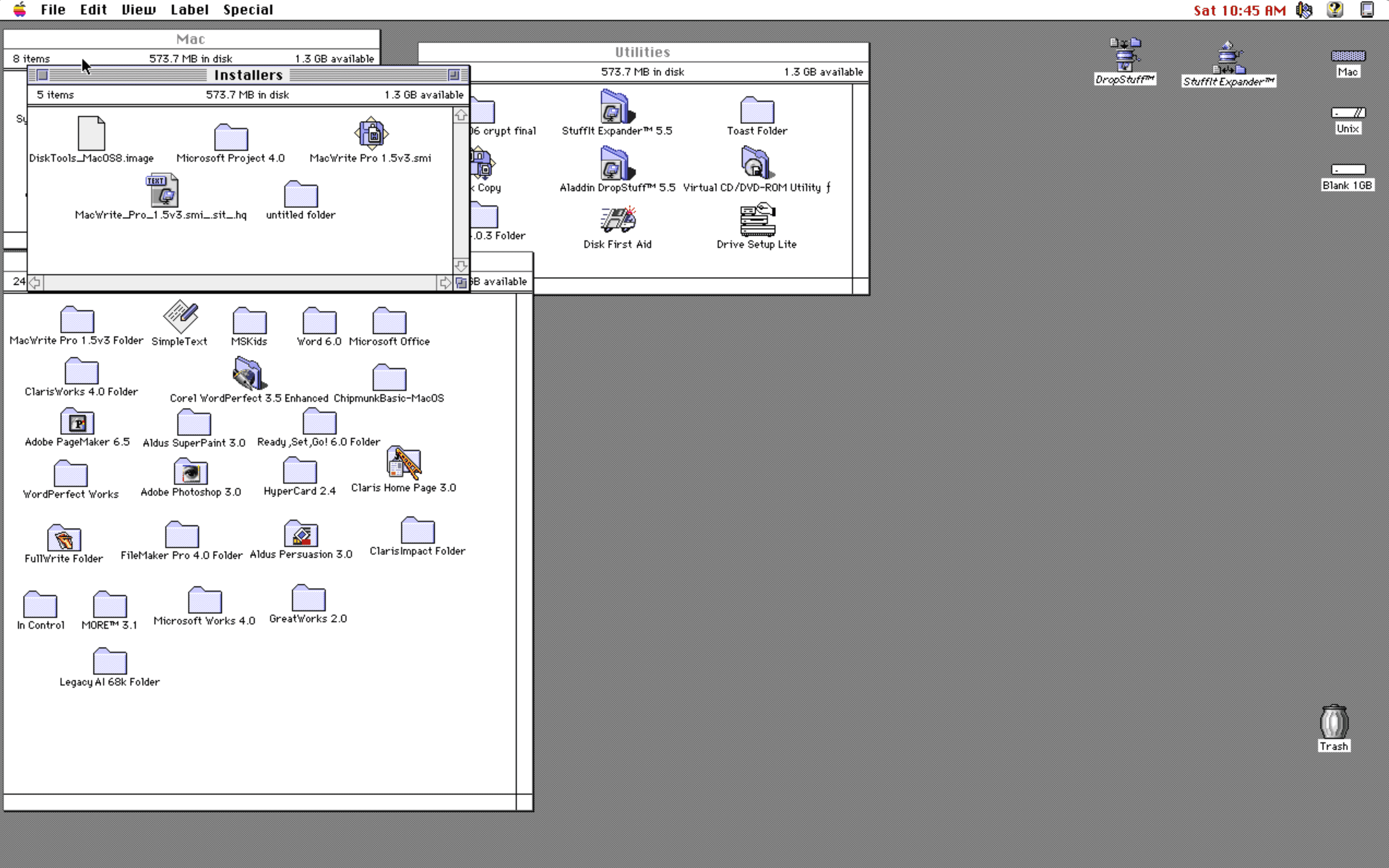Screen dimensions: 1389x868
Task: Select the StuffIt Expander desktop icon
Action: 1228,57
